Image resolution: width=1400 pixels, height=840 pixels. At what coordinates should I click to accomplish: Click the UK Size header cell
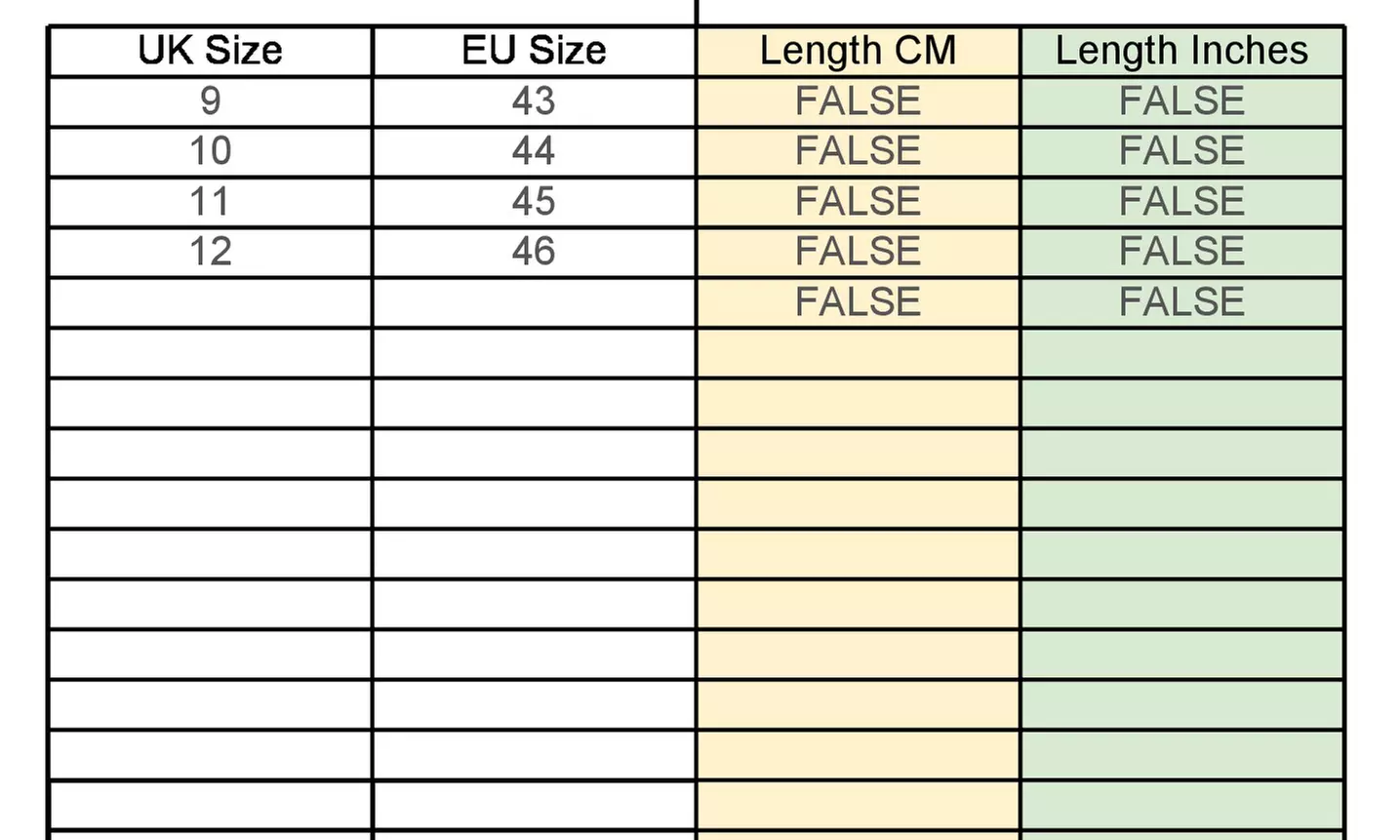(210, 51)
